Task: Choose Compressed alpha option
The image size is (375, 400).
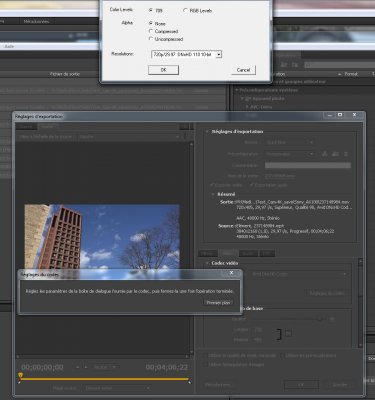Action: pyautogui.click(x=151, y=31)
